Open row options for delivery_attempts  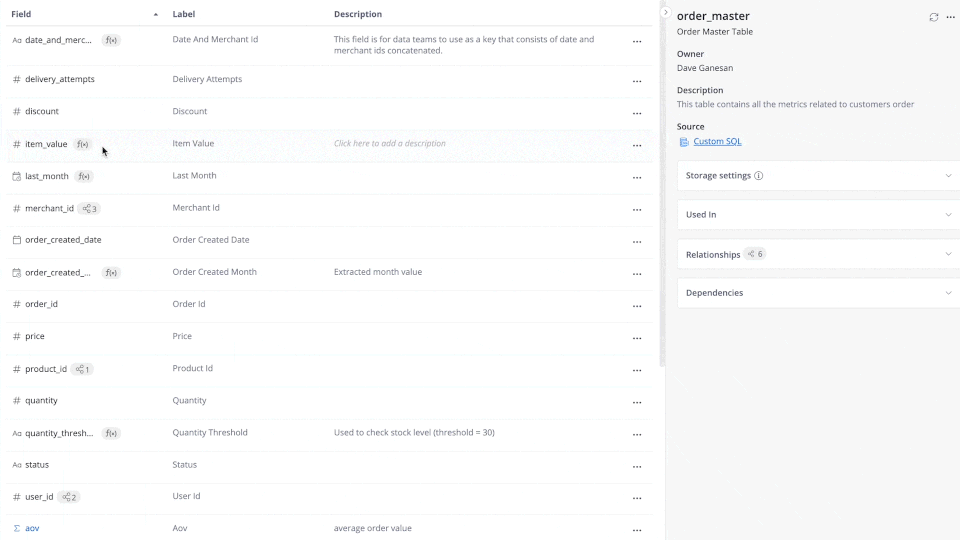coord(637,81)
